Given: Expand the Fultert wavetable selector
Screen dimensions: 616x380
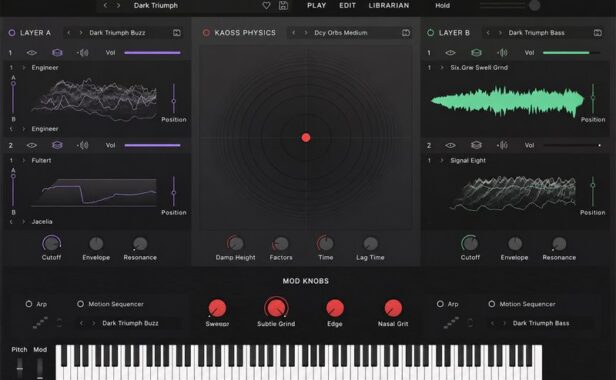Looking at the screenshot, I should (24, 160).
